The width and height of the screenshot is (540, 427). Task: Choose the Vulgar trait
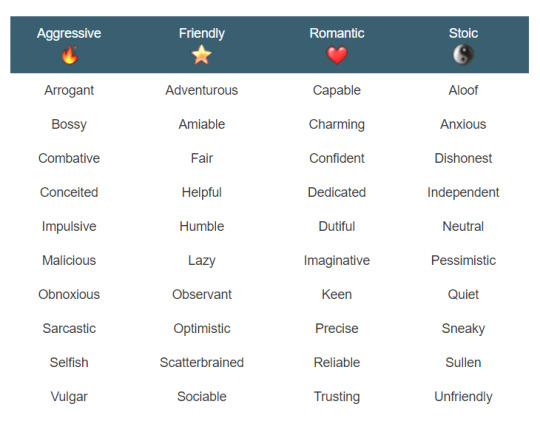click(69, 397)
